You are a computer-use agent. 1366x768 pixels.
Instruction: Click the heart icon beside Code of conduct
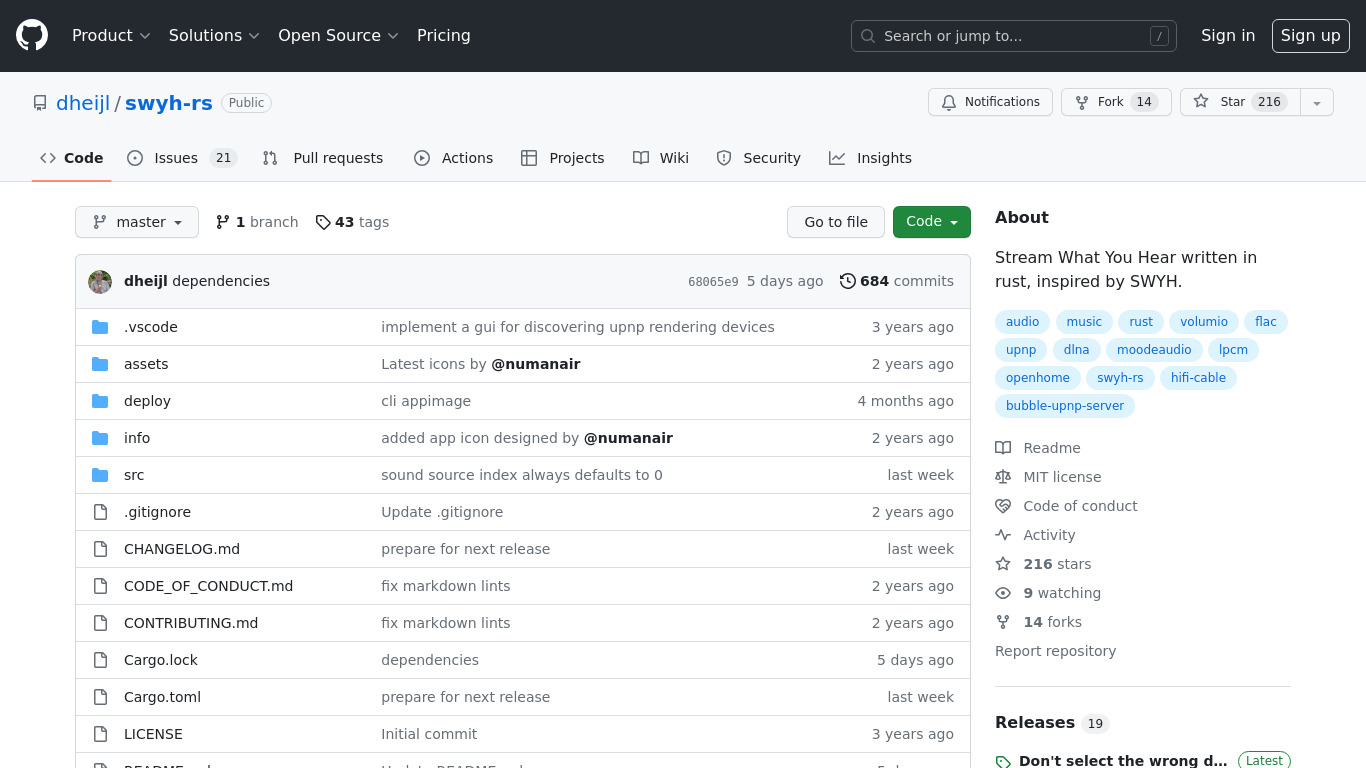click(1003, 506)
